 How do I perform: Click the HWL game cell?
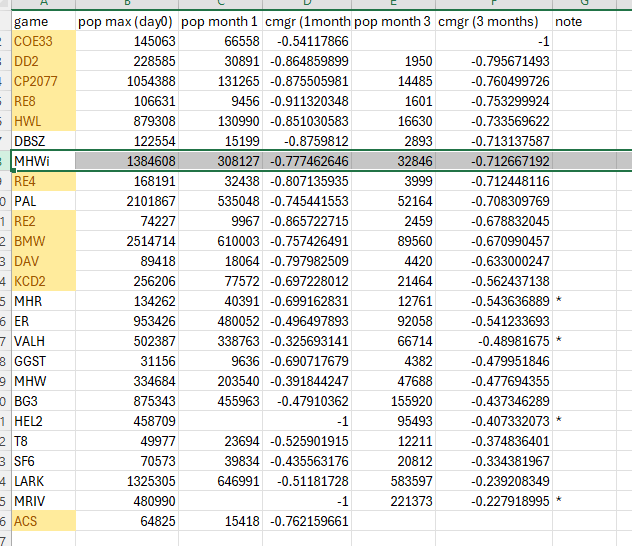(44, 121)
